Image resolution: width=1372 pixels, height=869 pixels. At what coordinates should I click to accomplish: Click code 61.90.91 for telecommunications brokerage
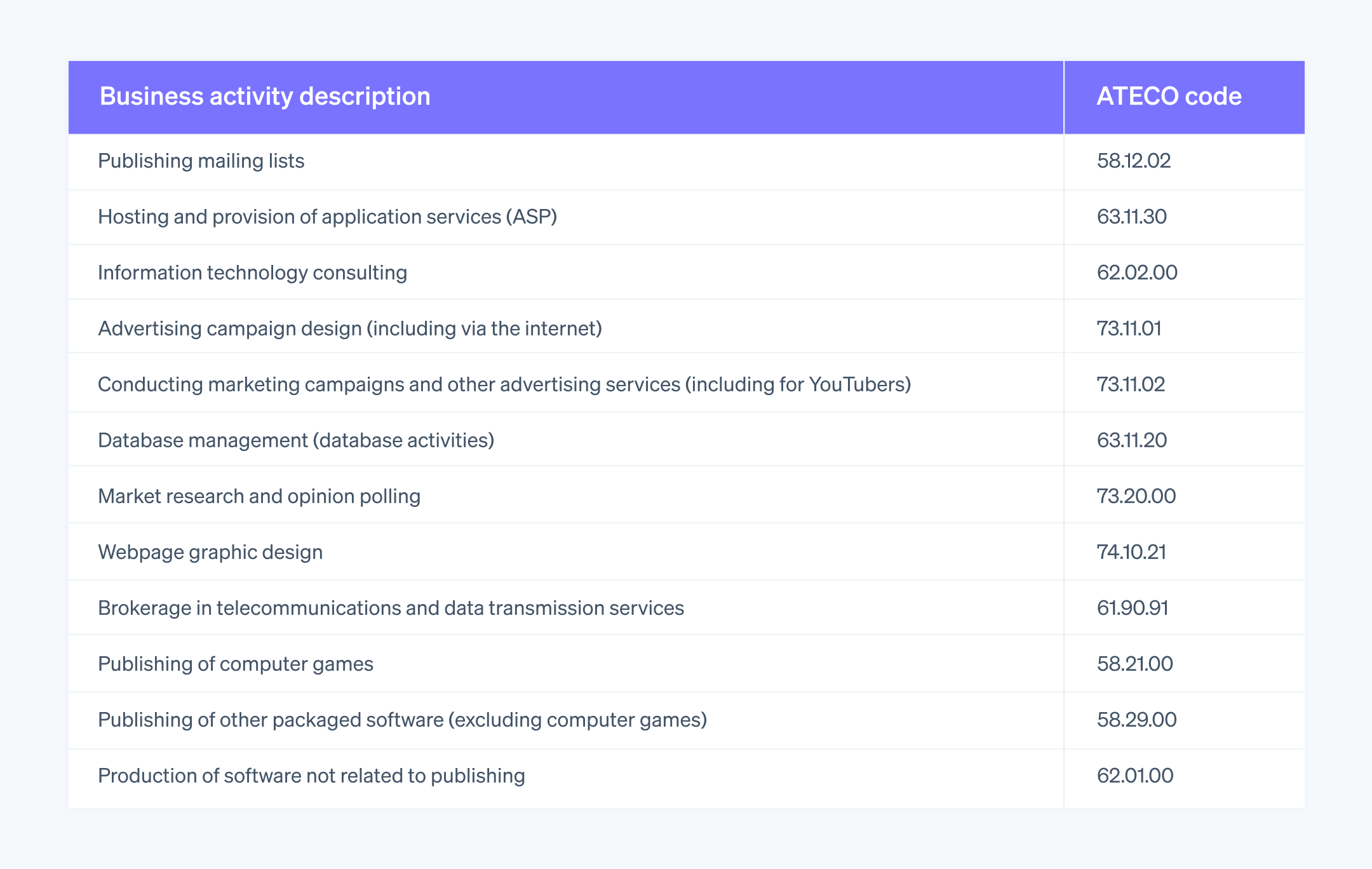[1133, 608]
